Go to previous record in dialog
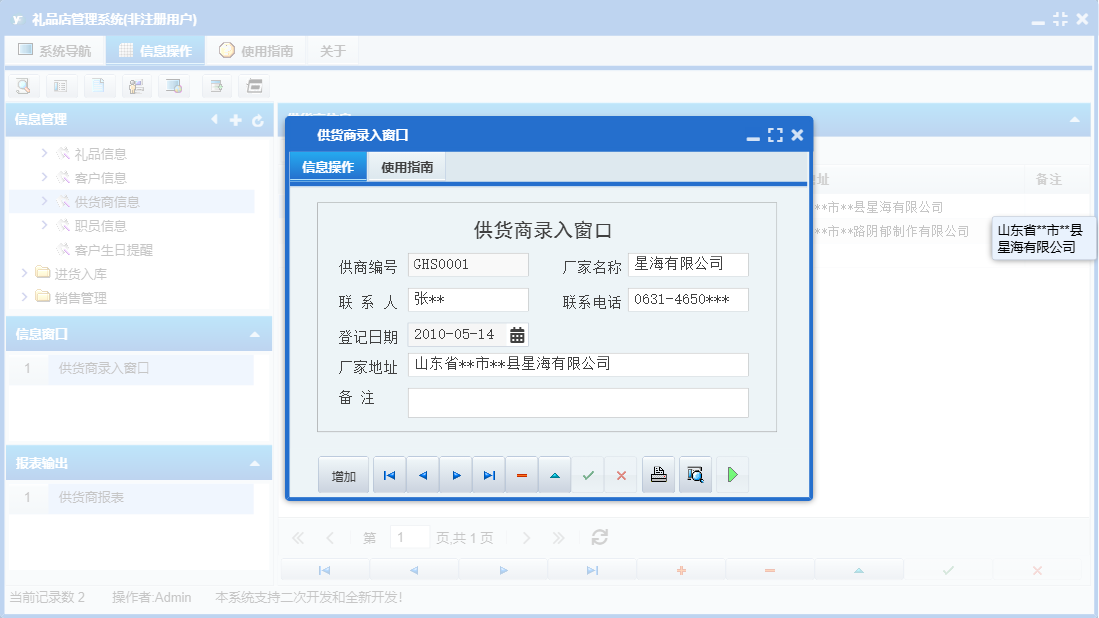 click(x=423, y=475)
